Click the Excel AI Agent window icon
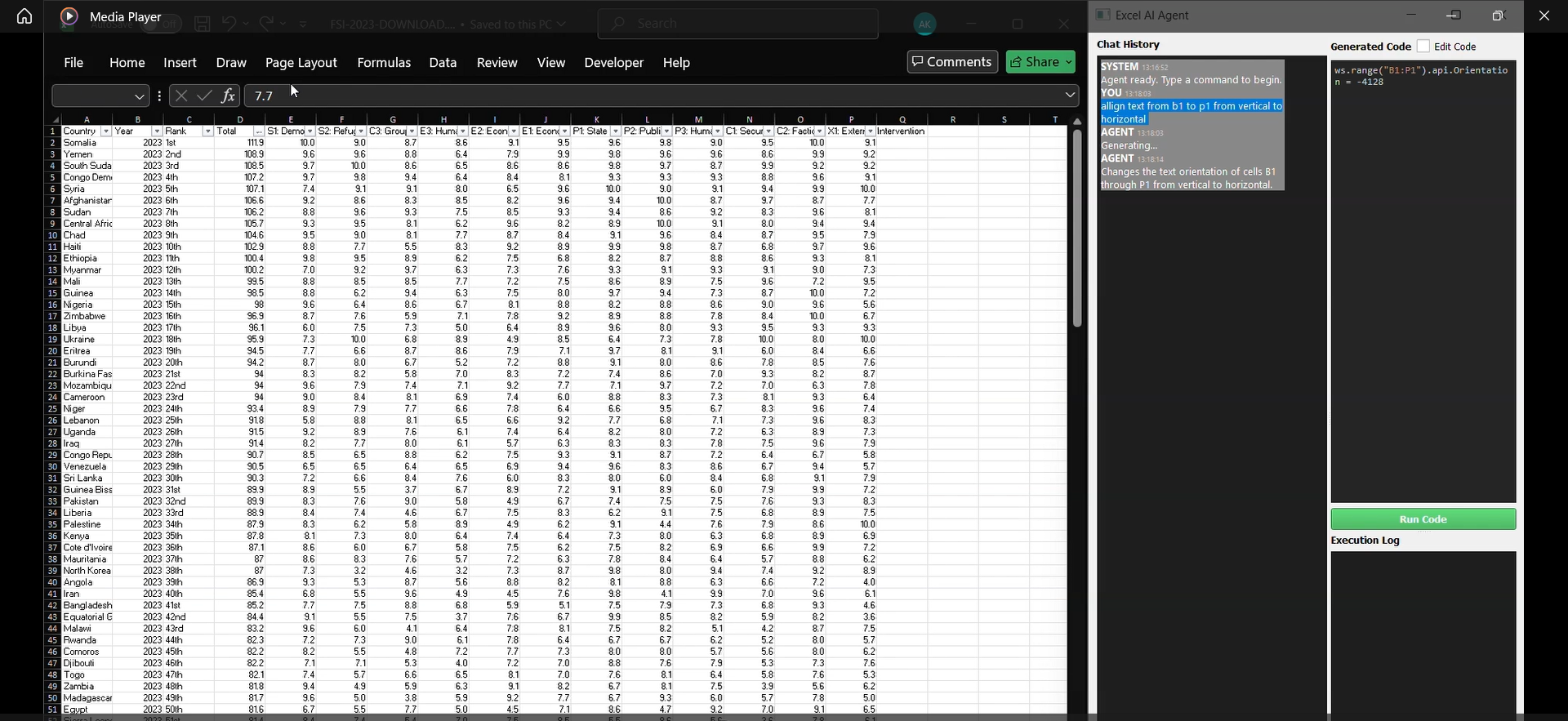The height and width of the screenshot is (721, 1568). (x=1102, y=15)
